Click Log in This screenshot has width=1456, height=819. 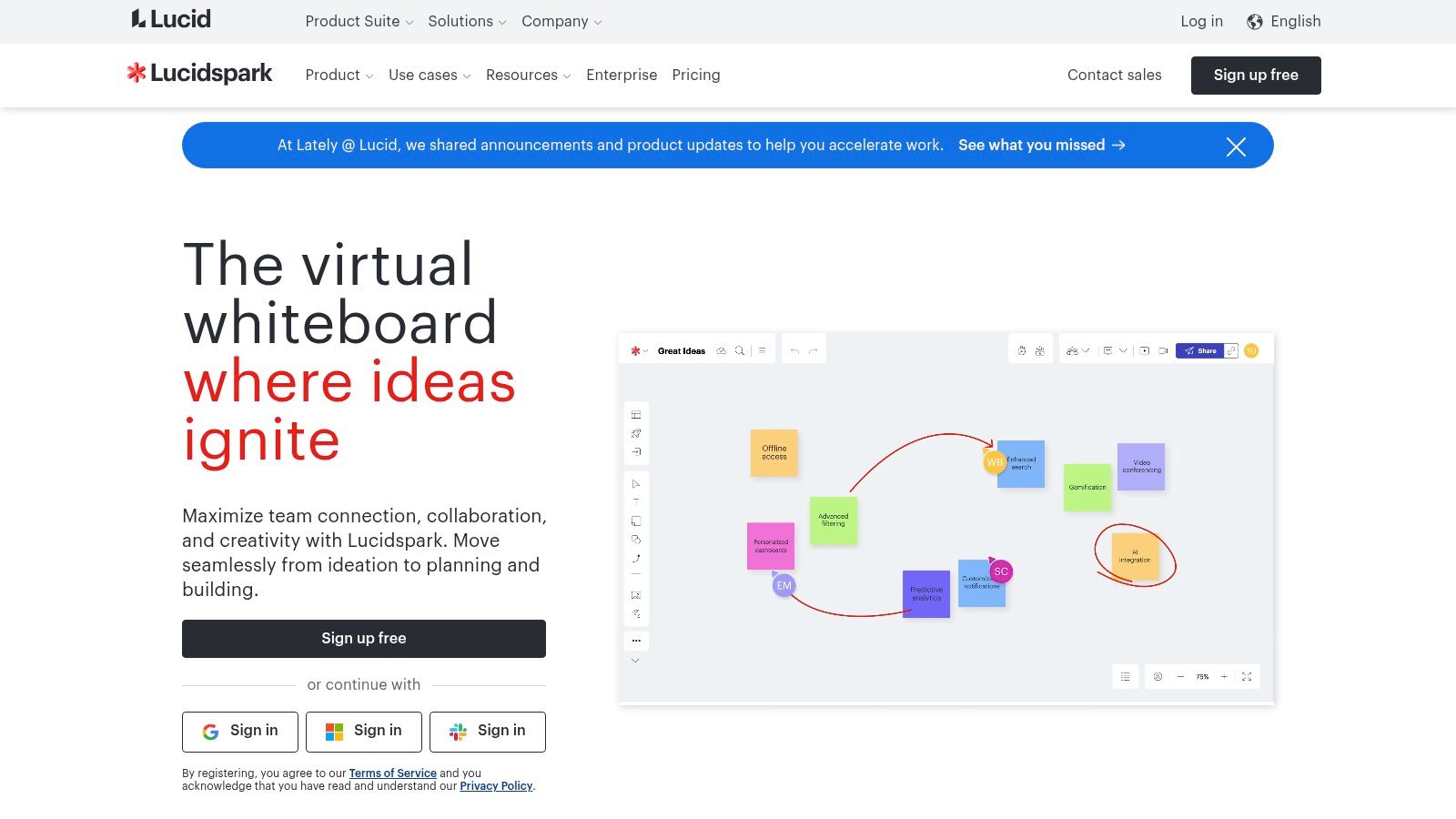tap(1201, 22)
